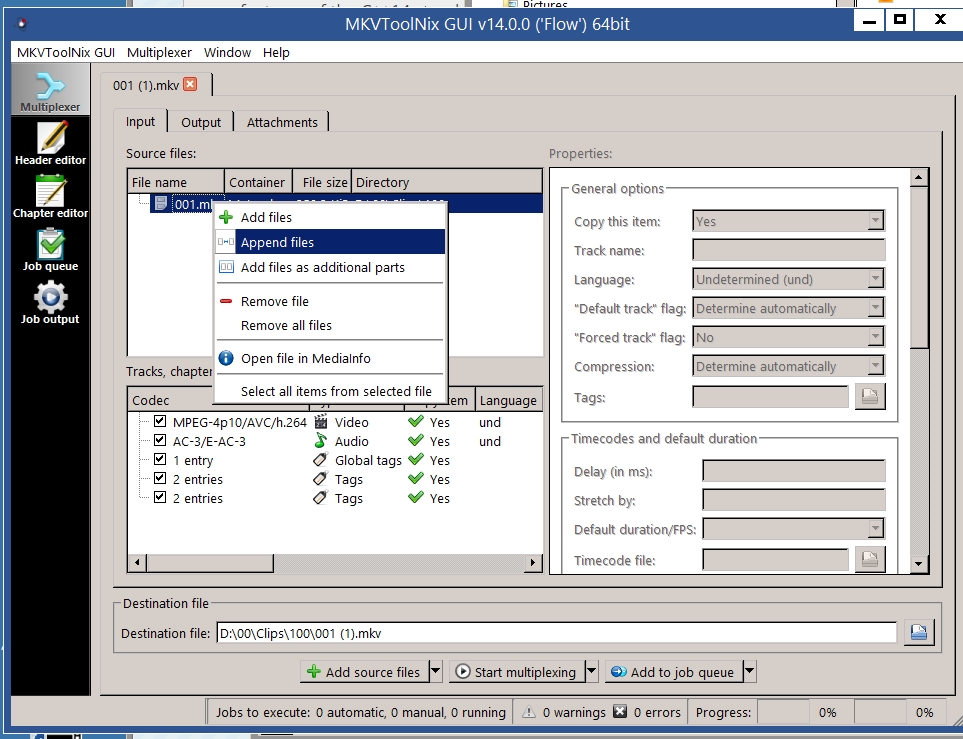Switch to the Attachments tab

click(282, 122)
